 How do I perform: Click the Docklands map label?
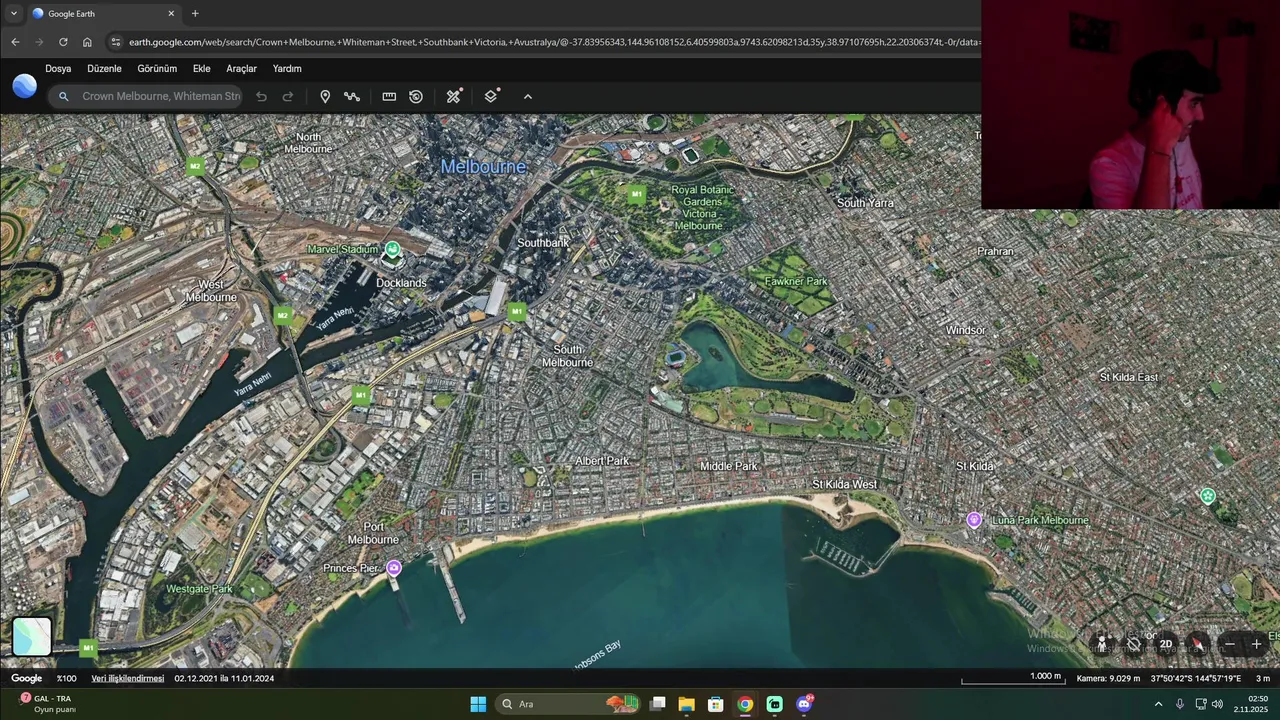(x=401, y=283)
